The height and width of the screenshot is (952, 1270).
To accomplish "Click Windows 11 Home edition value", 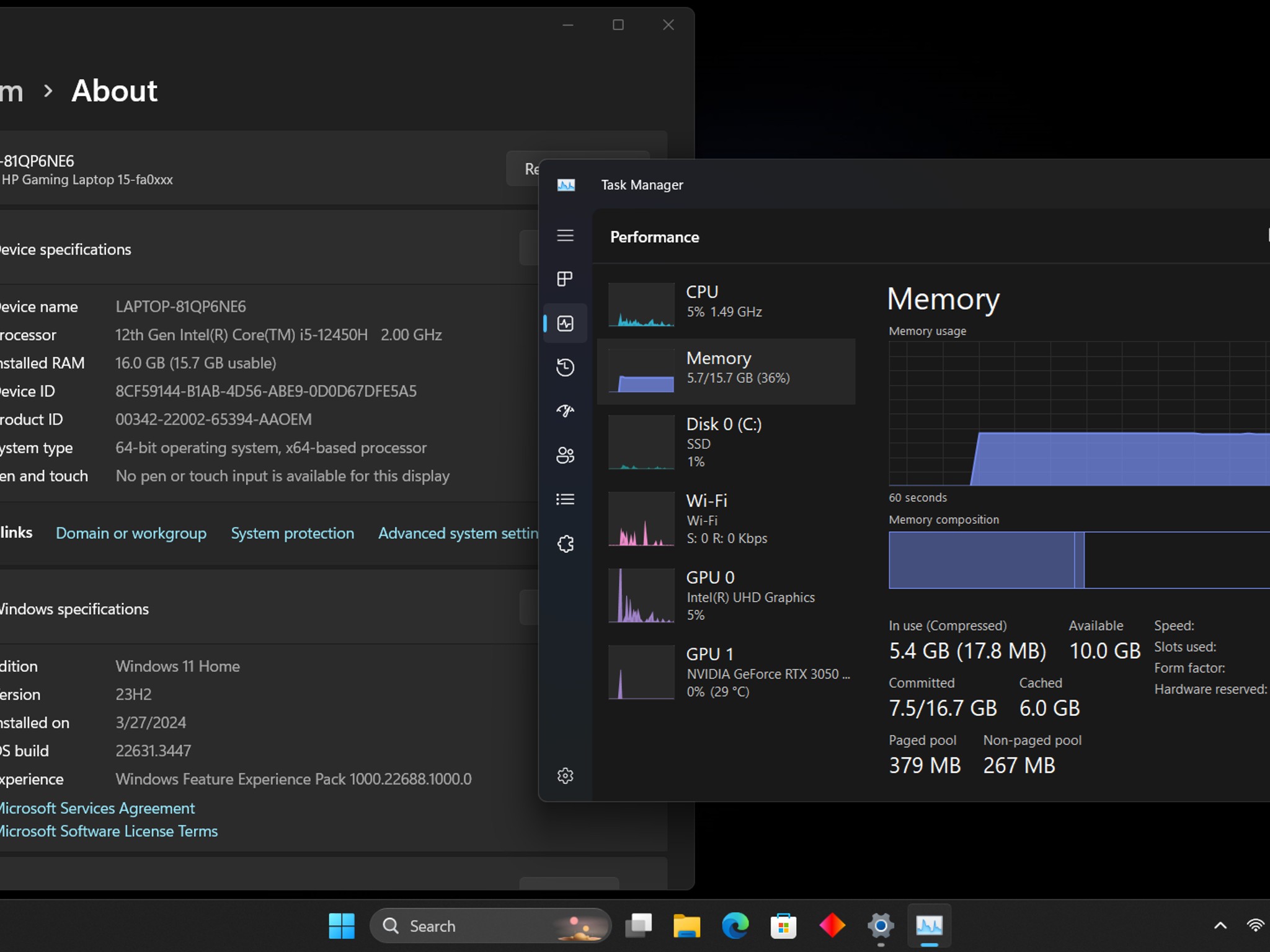I will pos(177,666).
